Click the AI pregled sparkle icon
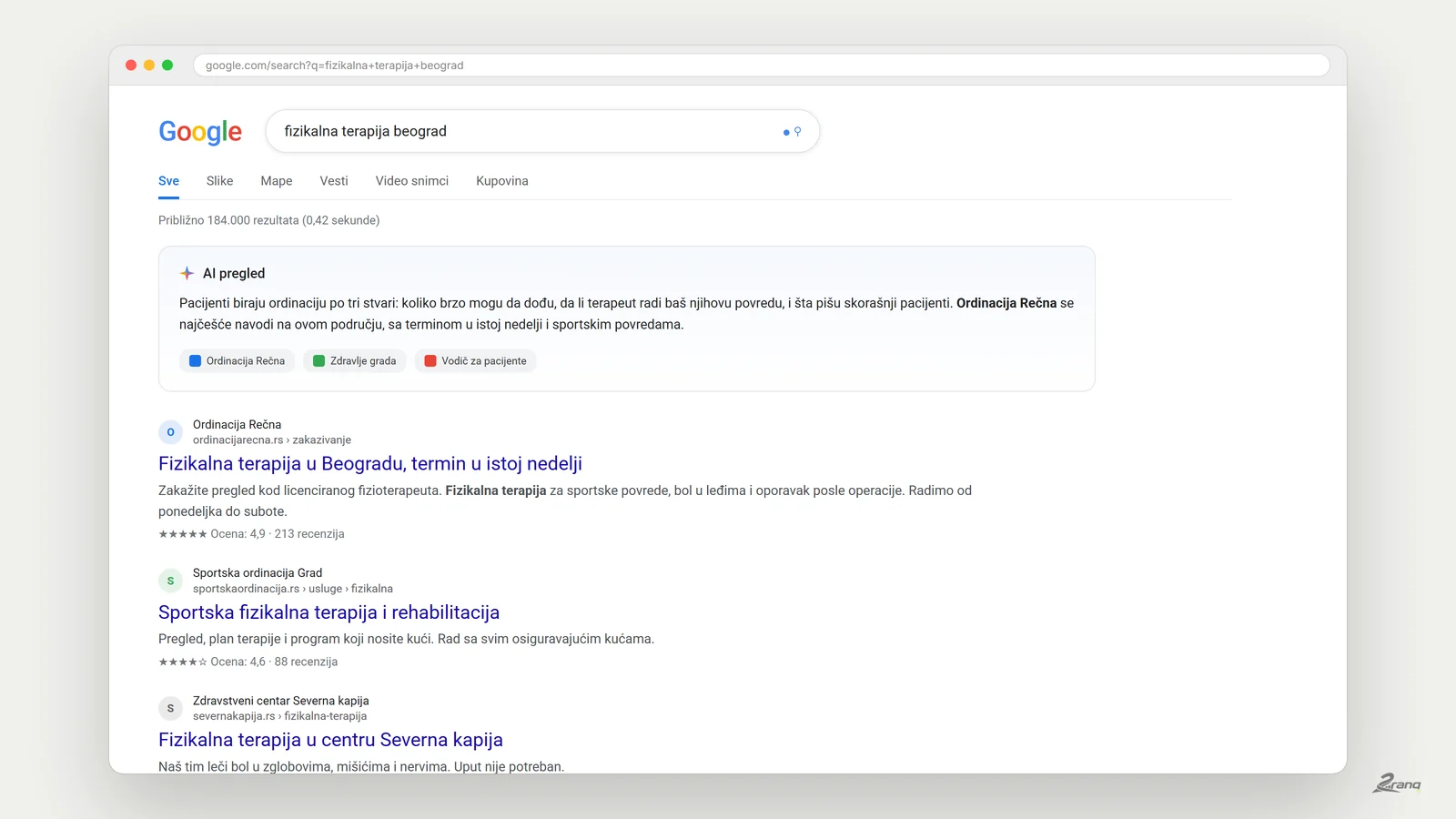1456x819 pixels. point(187,273)
